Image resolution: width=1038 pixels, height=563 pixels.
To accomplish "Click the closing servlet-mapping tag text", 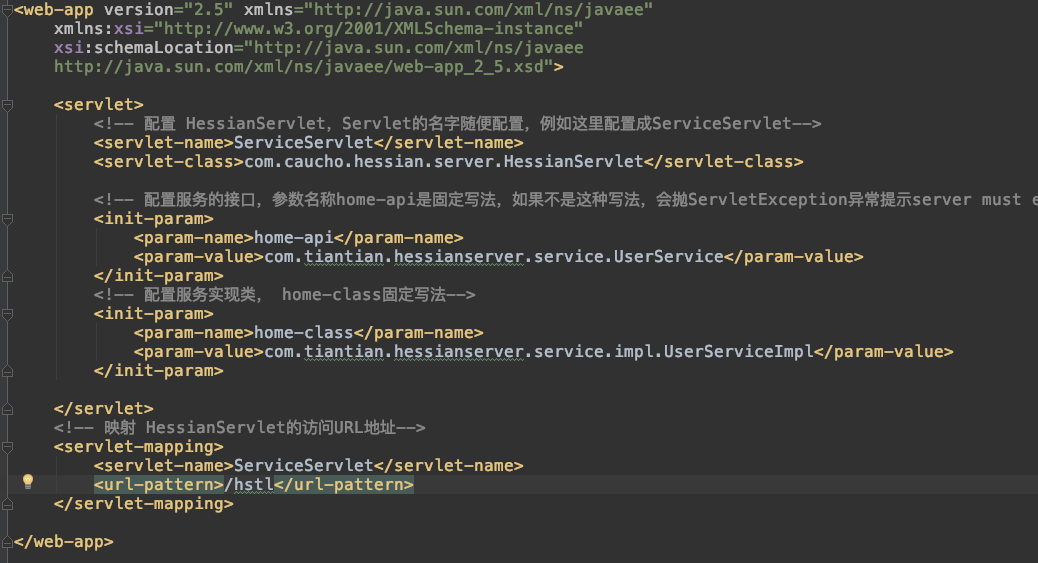I will [x=144, y=504].
